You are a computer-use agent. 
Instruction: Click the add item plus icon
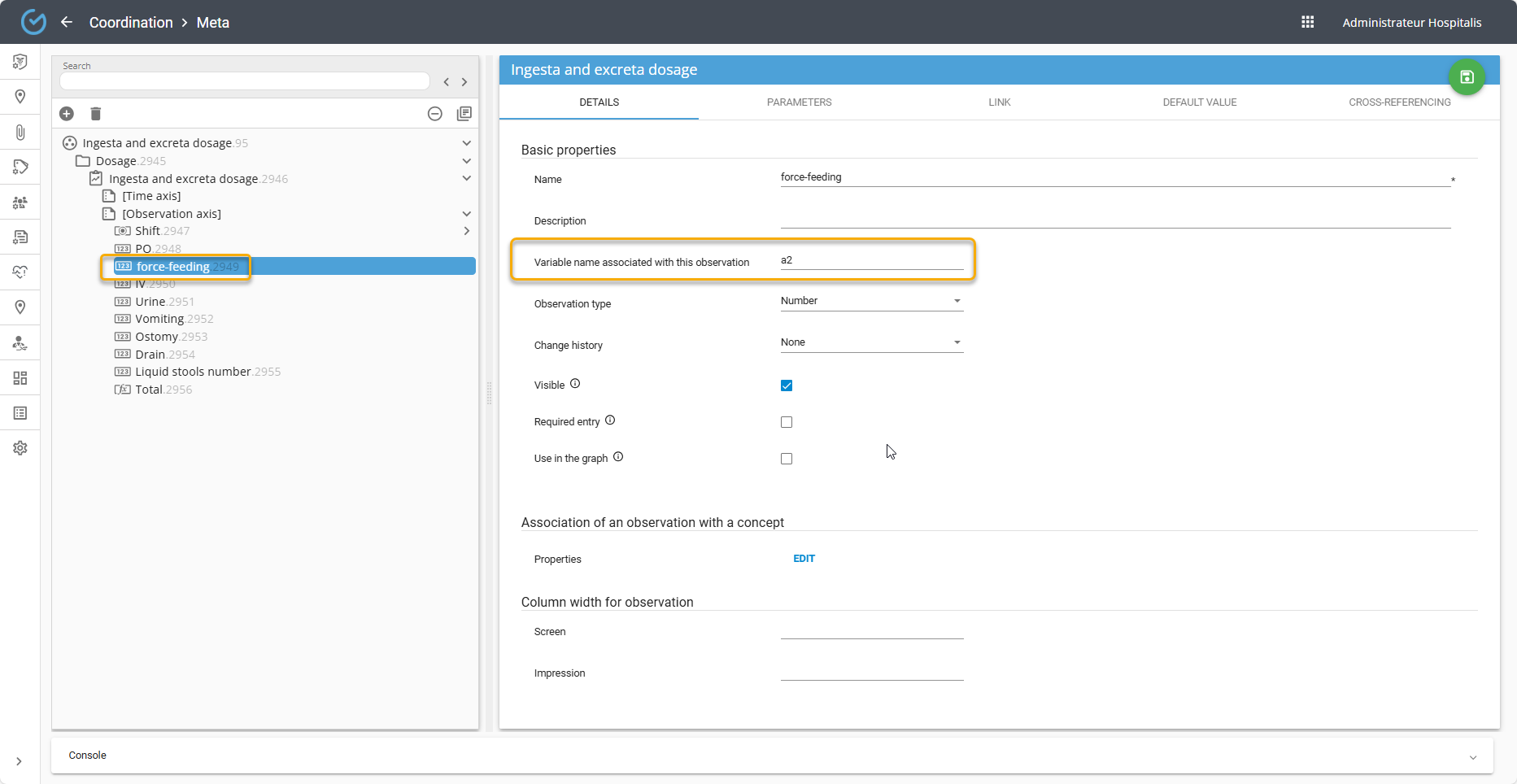(x=67, y=114)
